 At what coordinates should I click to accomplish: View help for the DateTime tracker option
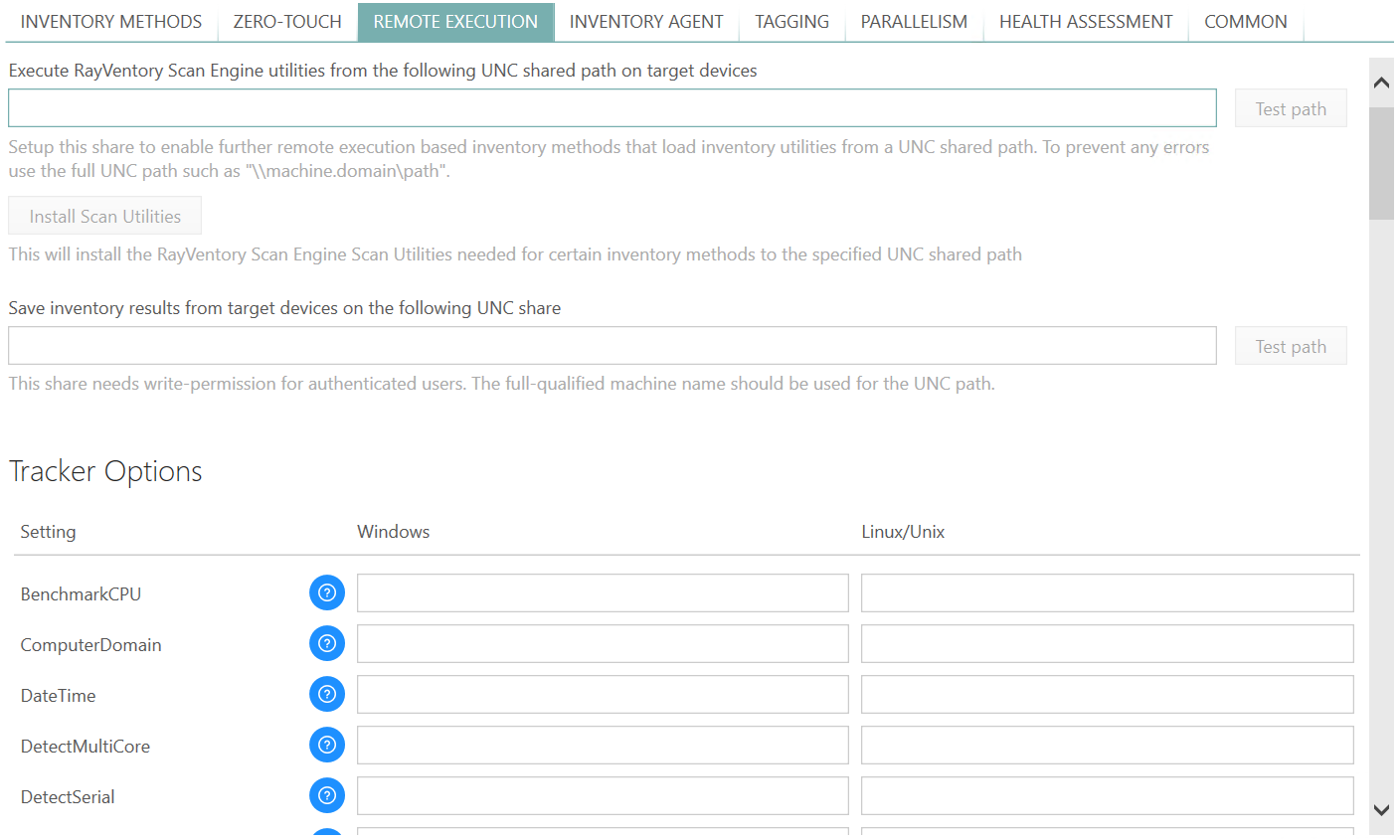pyautogui.click(x=327, y=694)
